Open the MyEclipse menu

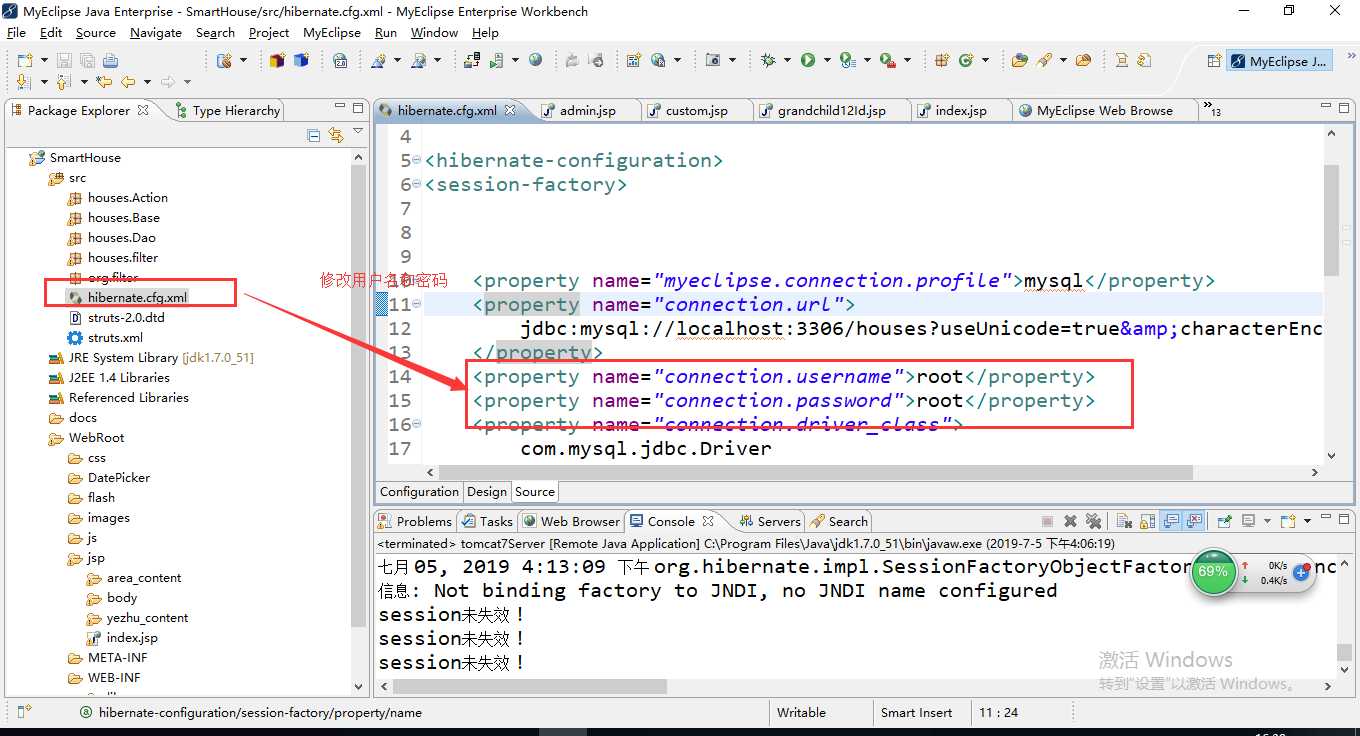[332, 33]
